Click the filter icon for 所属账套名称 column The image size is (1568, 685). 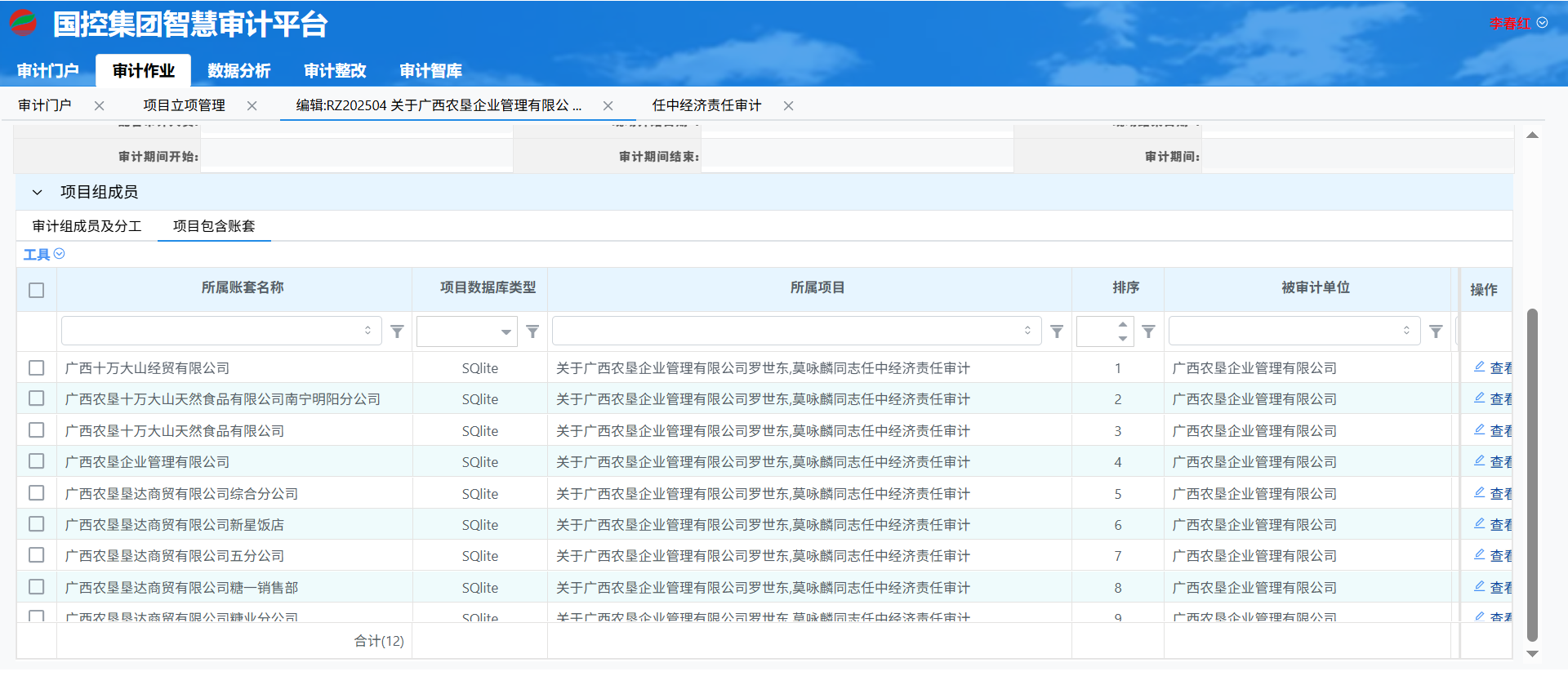[397, 331]
